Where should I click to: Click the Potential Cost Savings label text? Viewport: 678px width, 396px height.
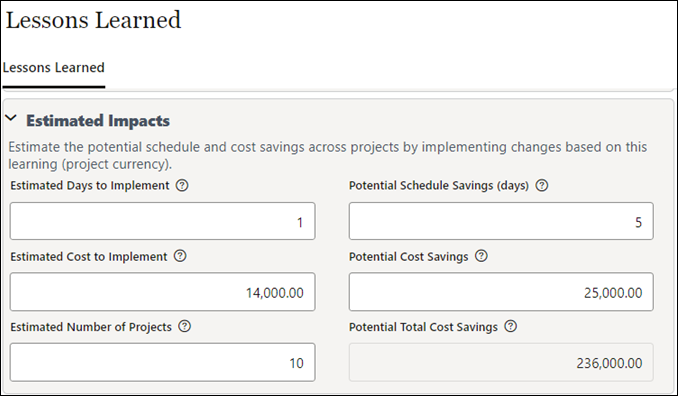coord(409,256)
